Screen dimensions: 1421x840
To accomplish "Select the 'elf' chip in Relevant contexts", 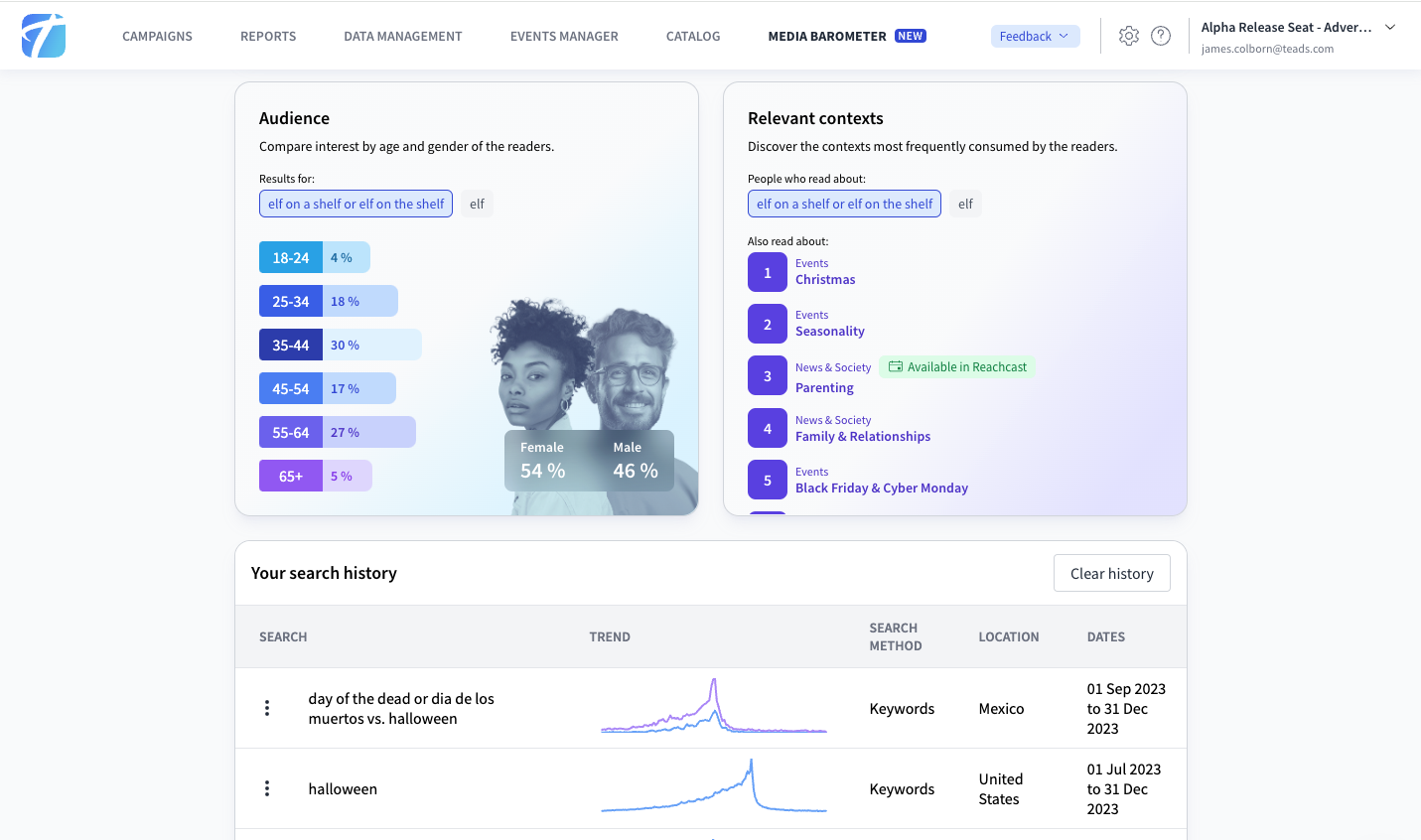I will (965, 204).
